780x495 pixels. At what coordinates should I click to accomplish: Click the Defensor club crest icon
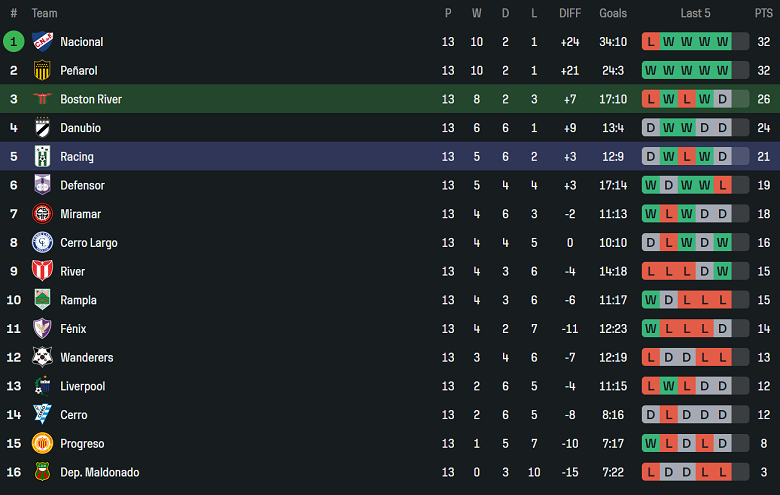click(42, 185)
